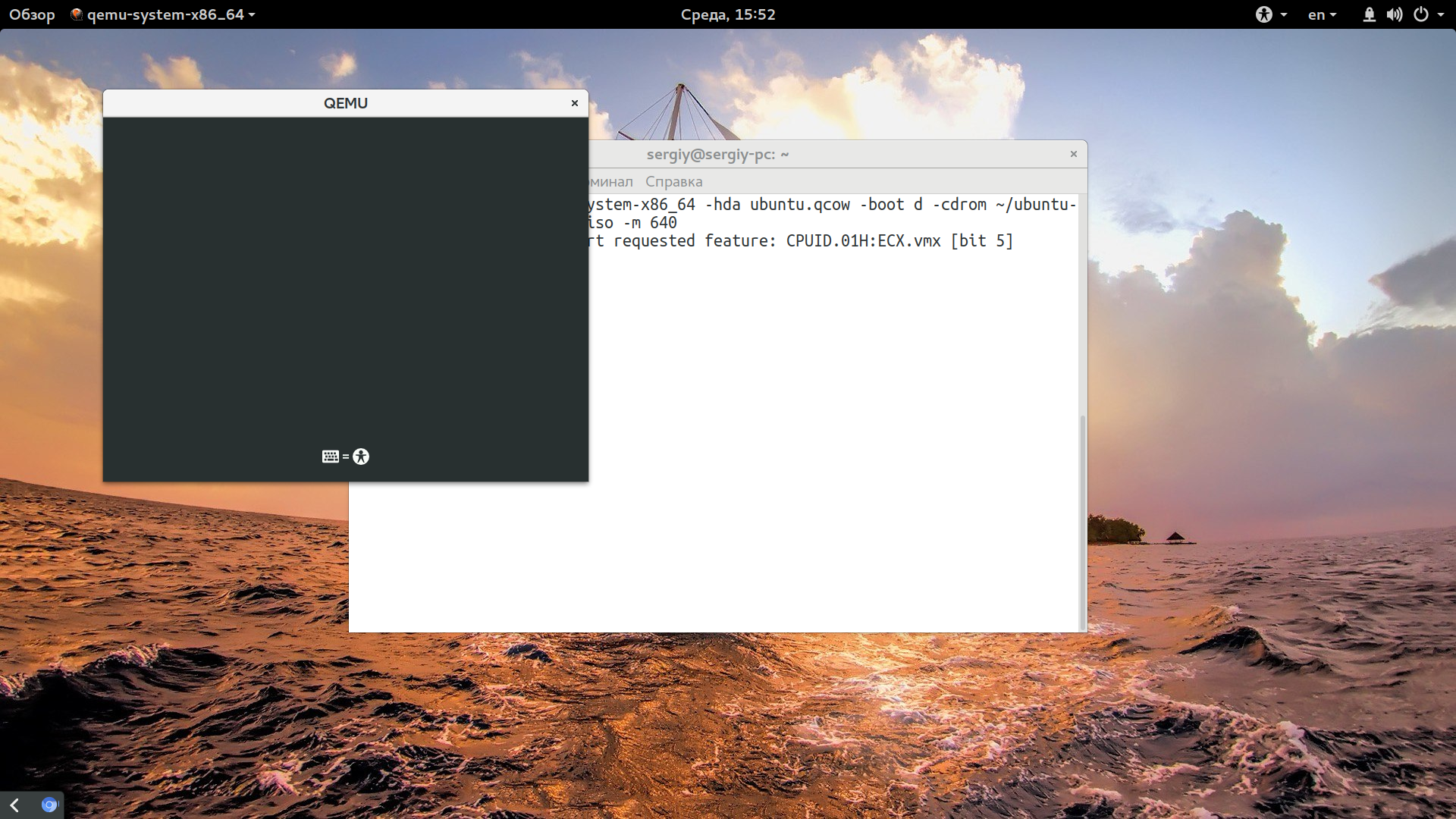
Task: Close the QEMU window
Action: [x=575, y=103]
